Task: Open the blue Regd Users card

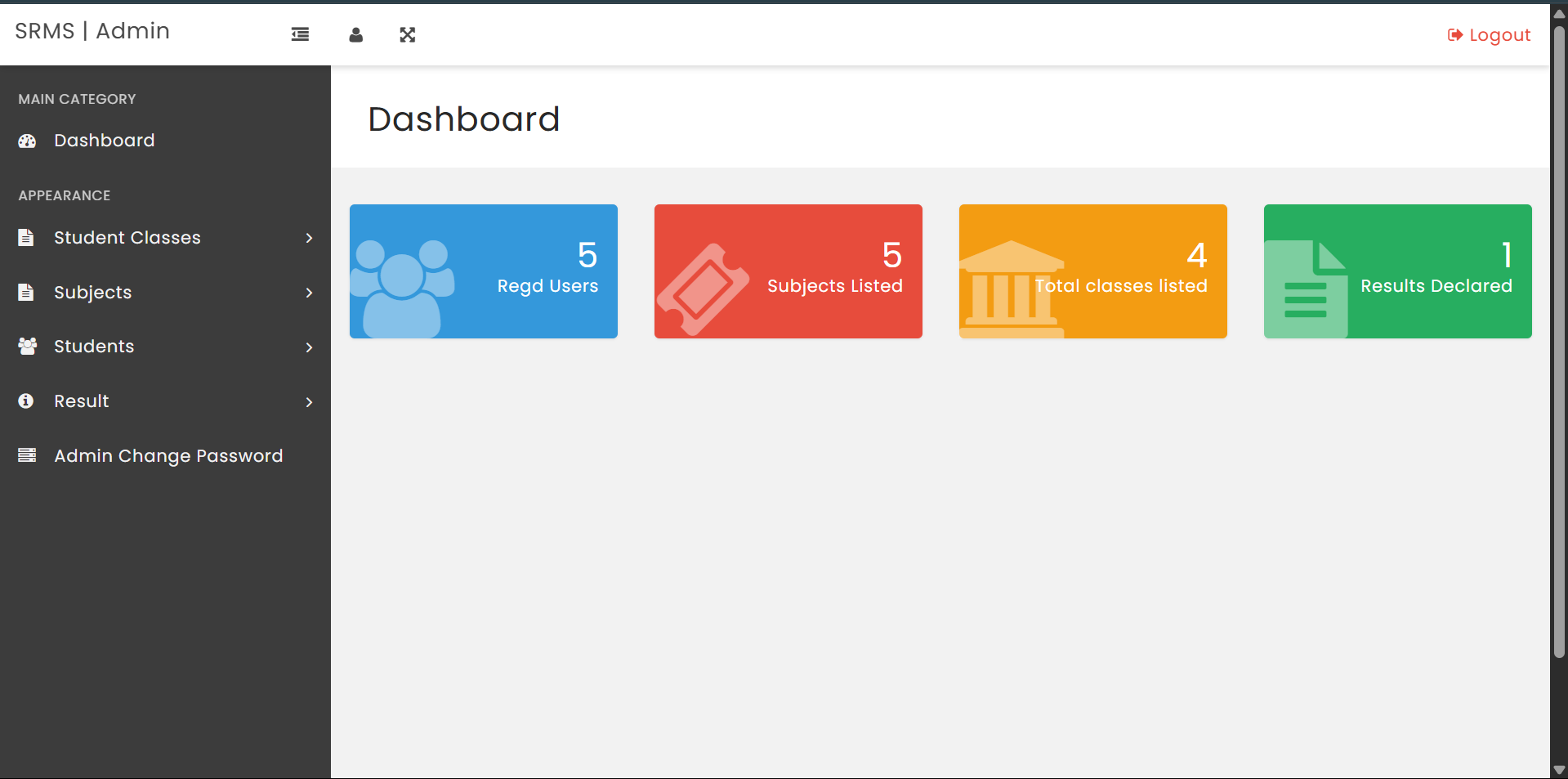Action: [x=484, y=271]
